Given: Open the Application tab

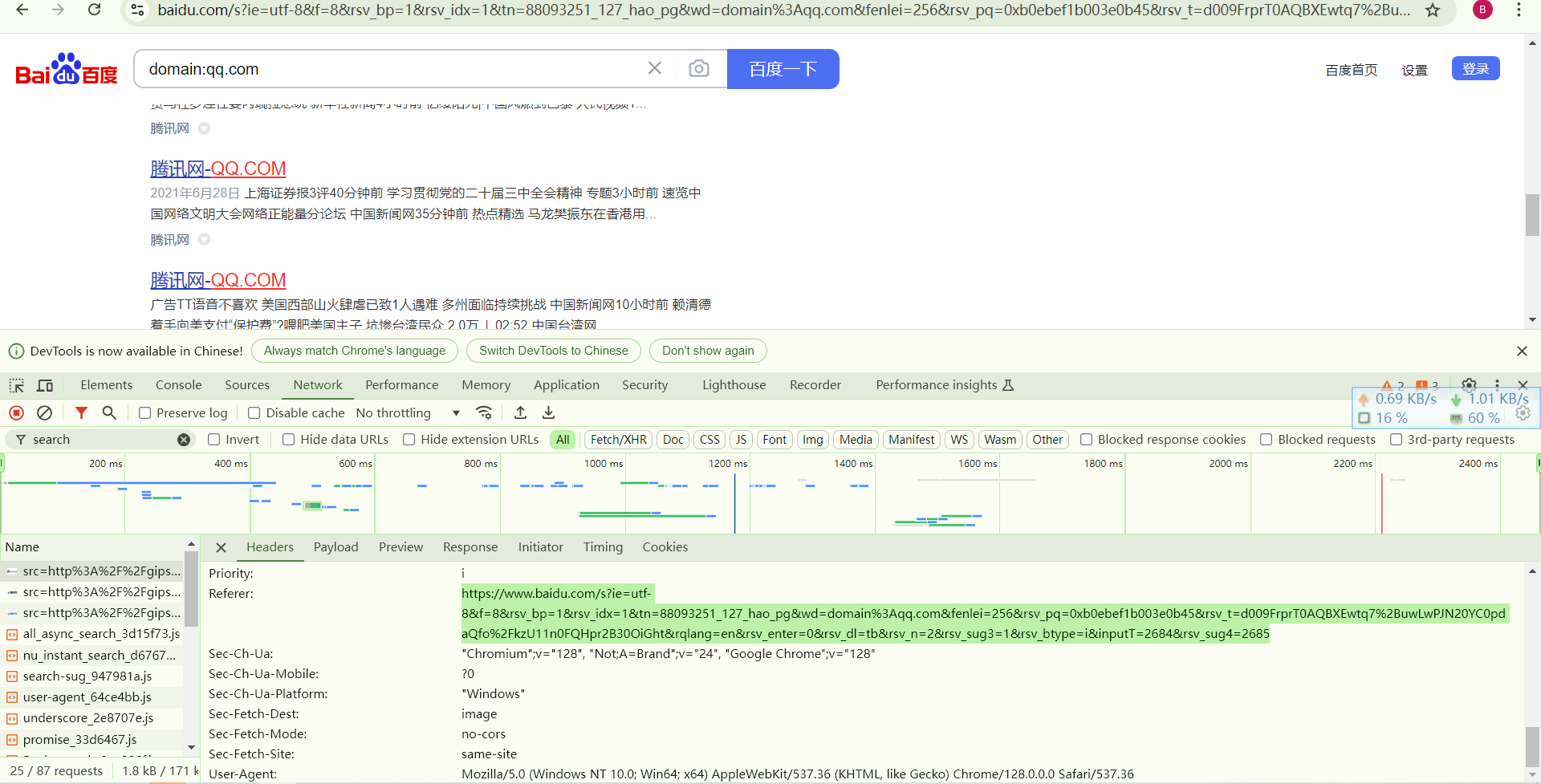Looking at the screenshot, I should tap(567, 385).
